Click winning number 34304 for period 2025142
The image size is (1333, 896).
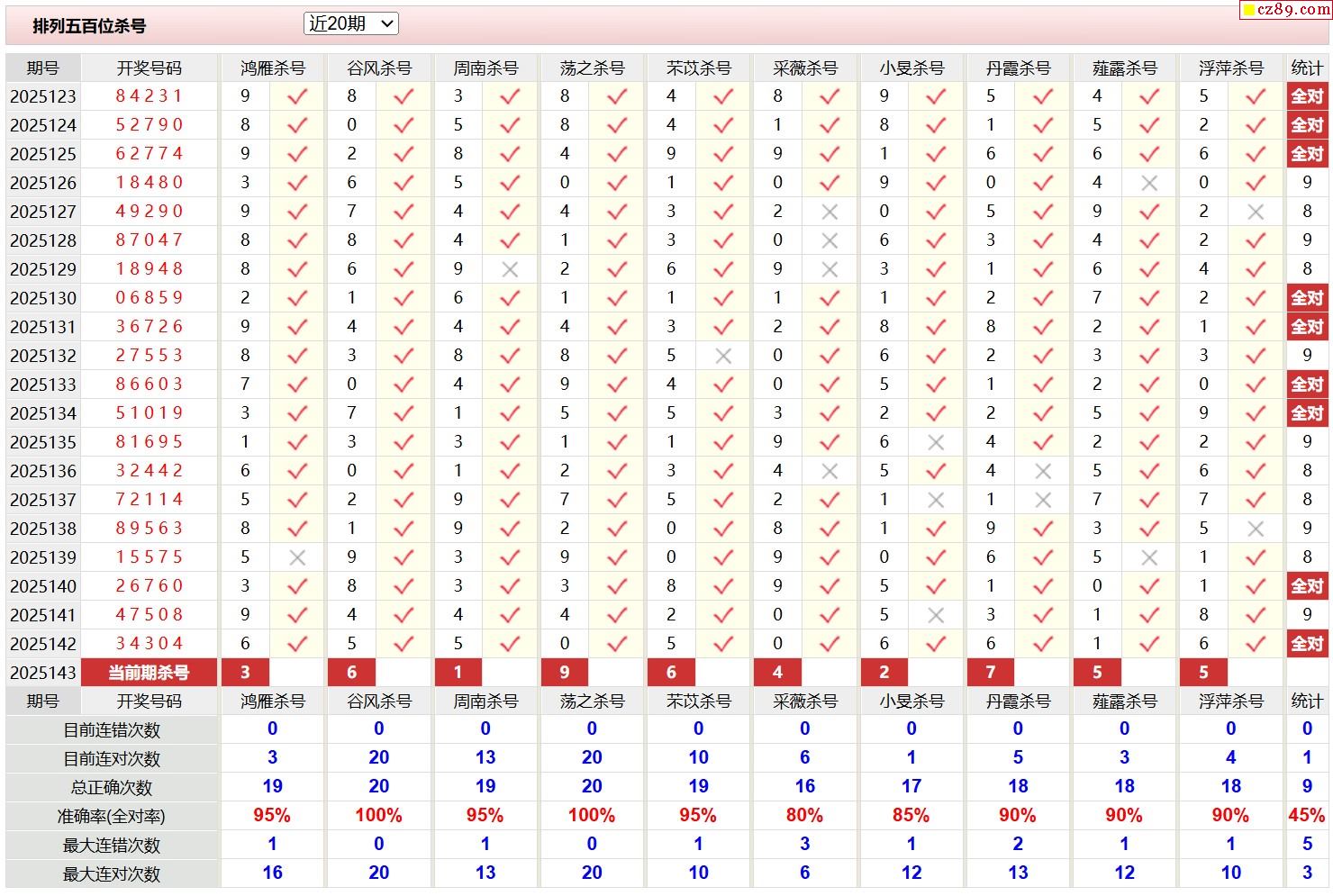(150, 644)
